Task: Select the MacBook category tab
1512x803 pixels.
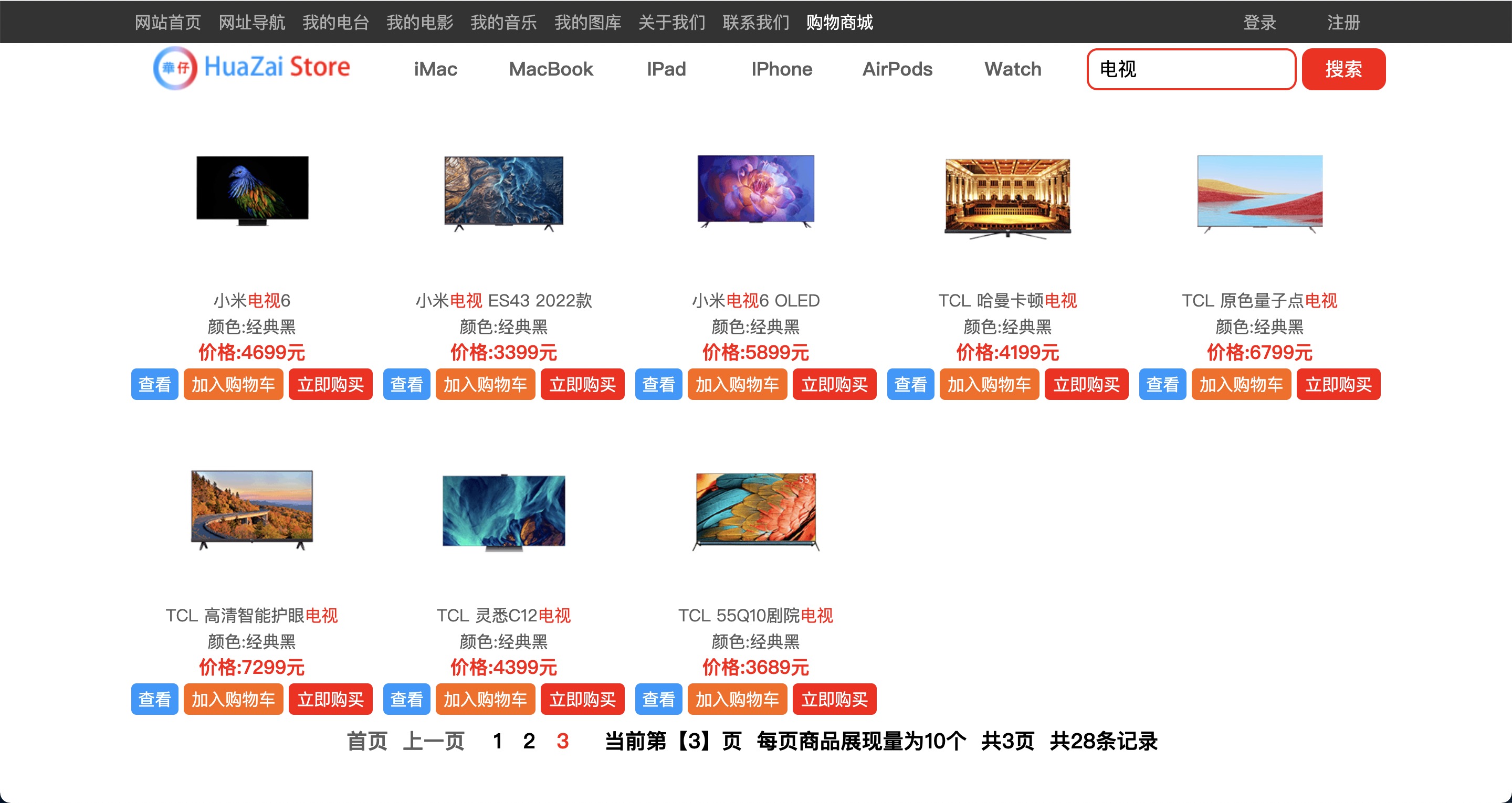Action: tap(551, 69)
